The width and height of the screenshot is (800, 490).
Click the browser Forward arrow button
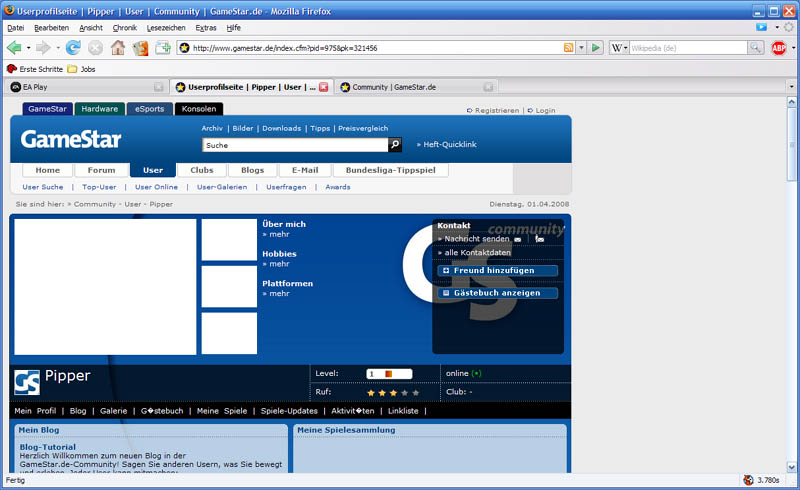pos(43,48)
